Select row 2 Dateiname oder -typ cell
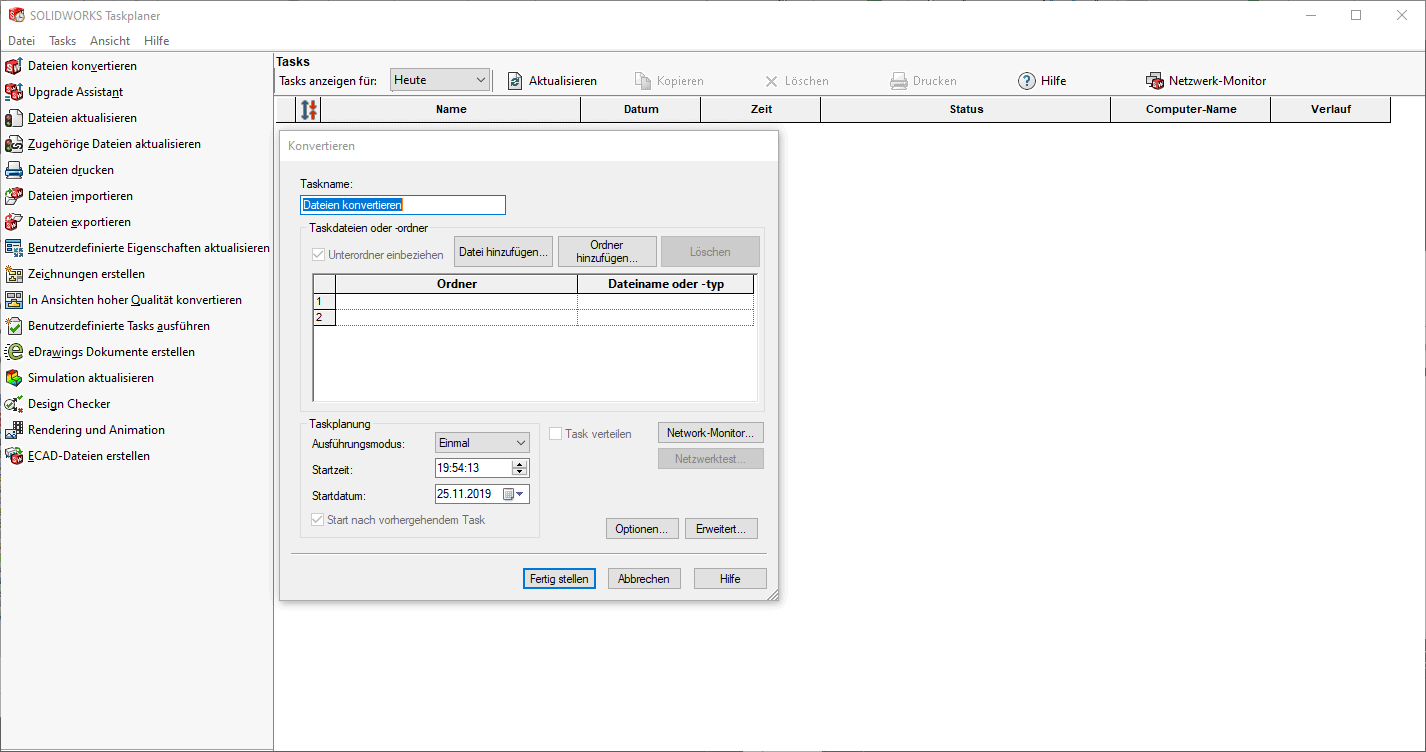 coord(666,317)
